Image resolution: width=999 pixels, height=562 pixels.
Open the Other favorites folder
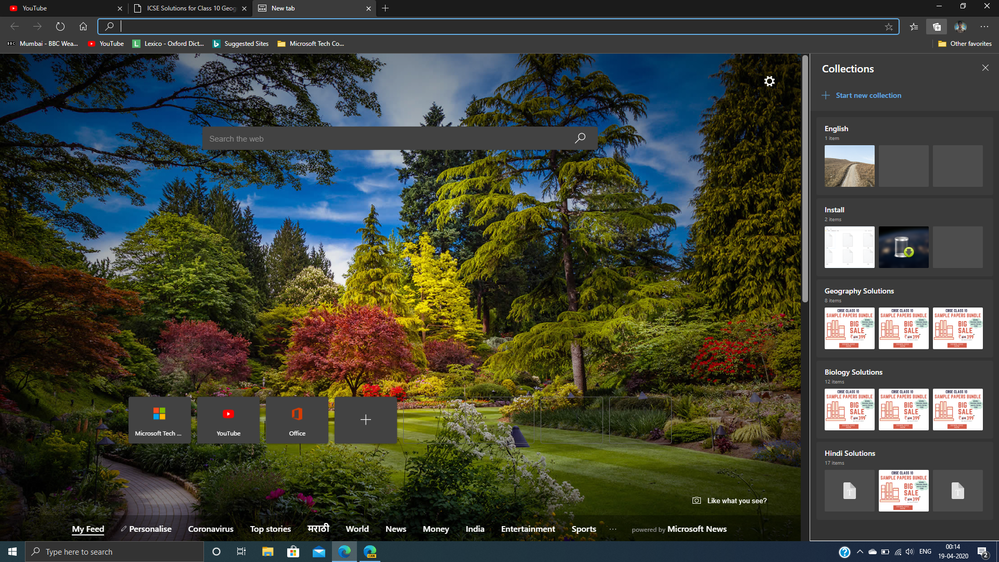965,44
